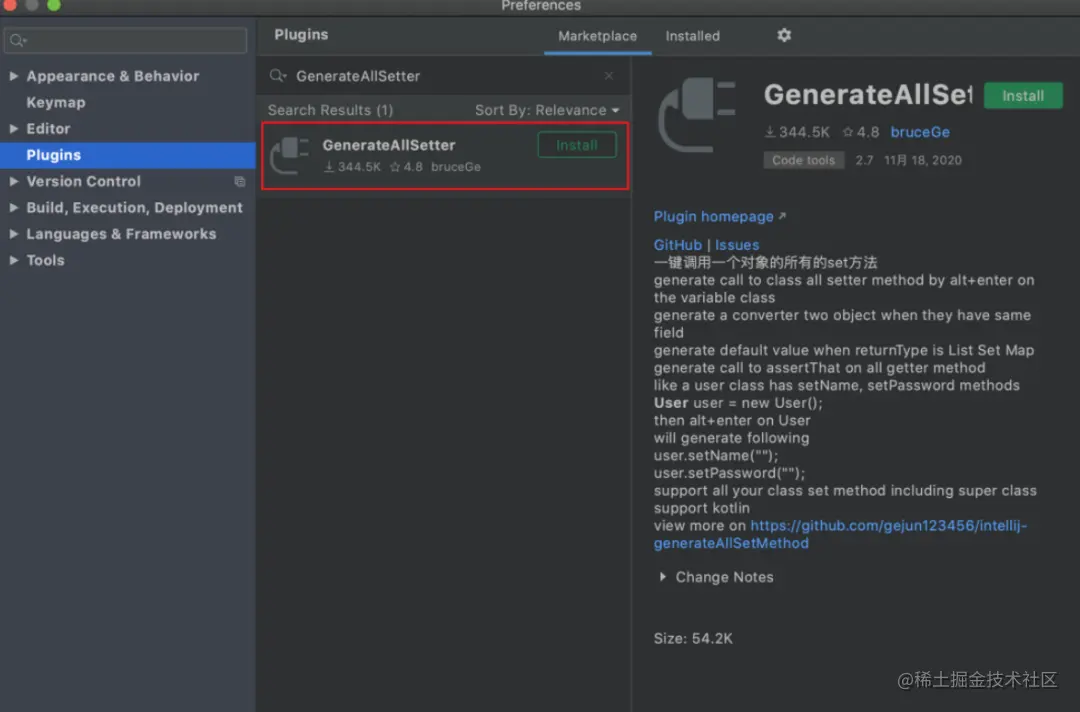Click the GenerateAllSetter plugin icon in results
The height and width of the screenshot is (712, 1080).
290,155
